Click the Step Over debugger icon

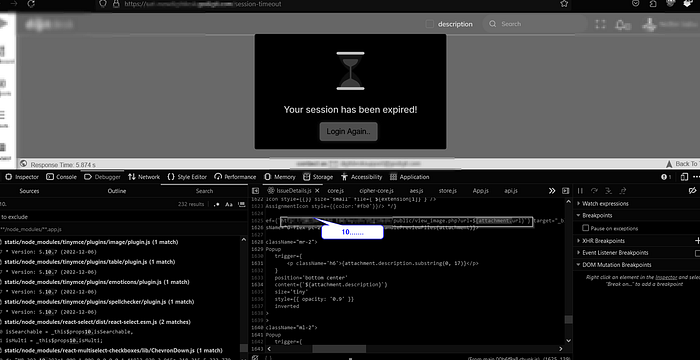click(x=594, y=191)
